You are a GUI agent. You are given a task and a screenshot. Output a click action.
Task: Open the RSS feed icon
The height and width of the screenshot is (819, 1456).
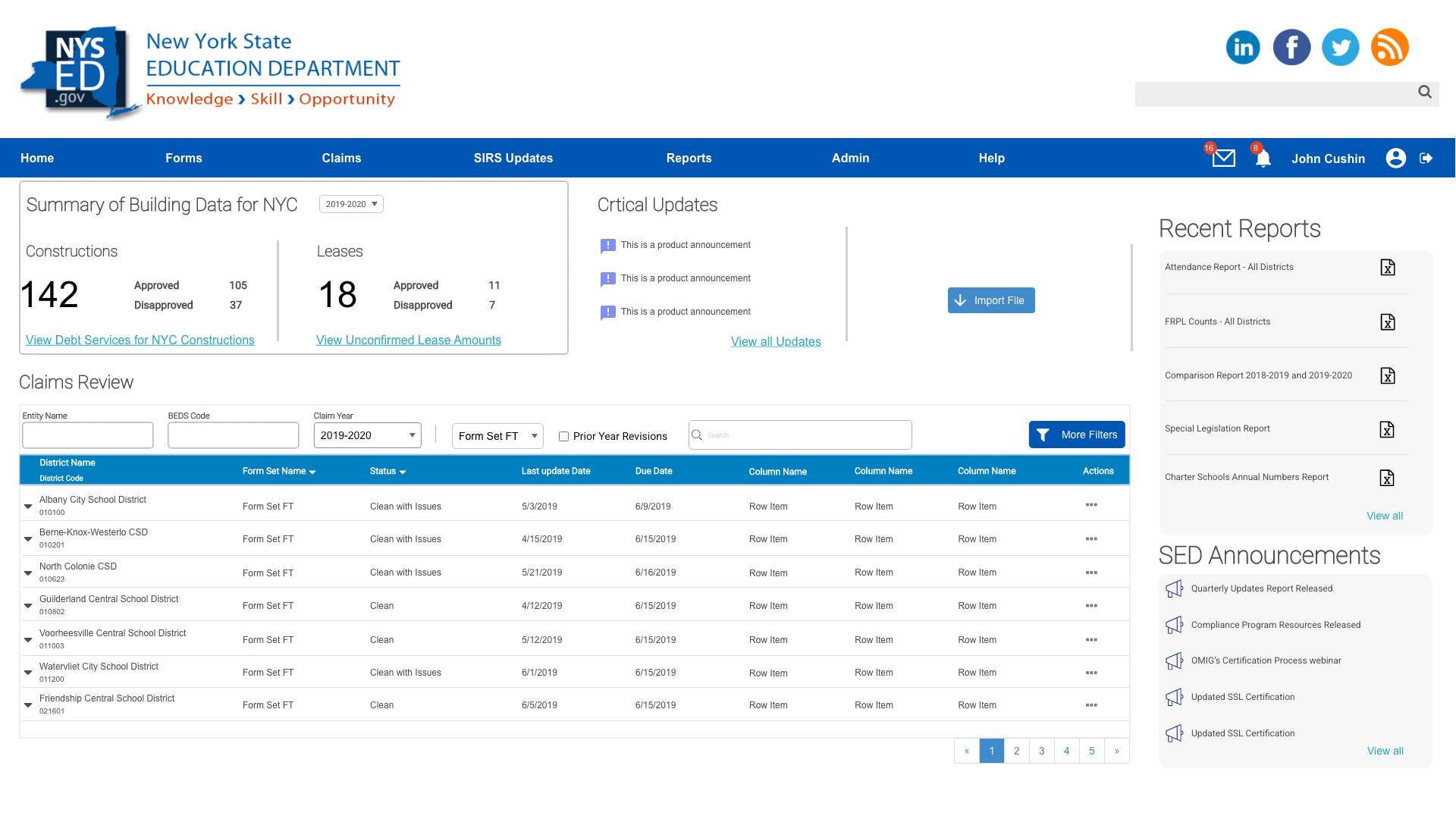pos(1389,47)
